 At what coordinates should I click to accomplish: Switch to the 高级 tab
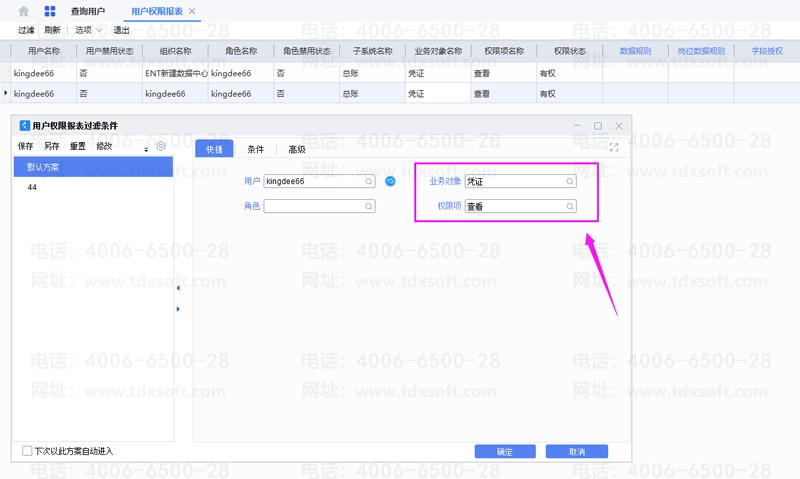point(297,149)
